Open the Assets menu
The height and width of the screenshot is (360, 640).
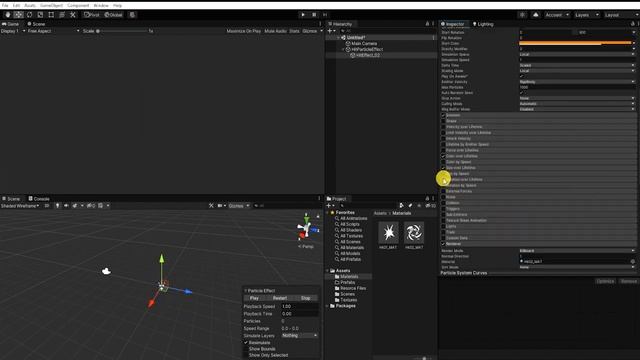tap(30, 5)
